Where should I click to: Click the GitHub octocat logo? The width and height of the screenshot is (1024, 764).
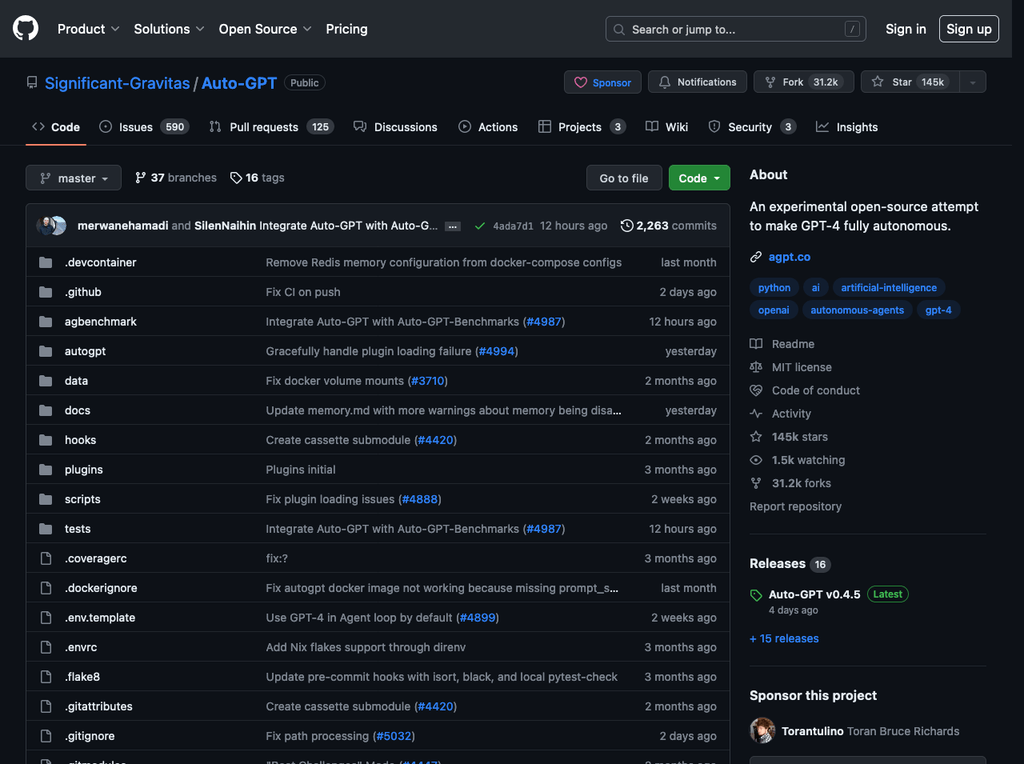[x=25, y=29]
